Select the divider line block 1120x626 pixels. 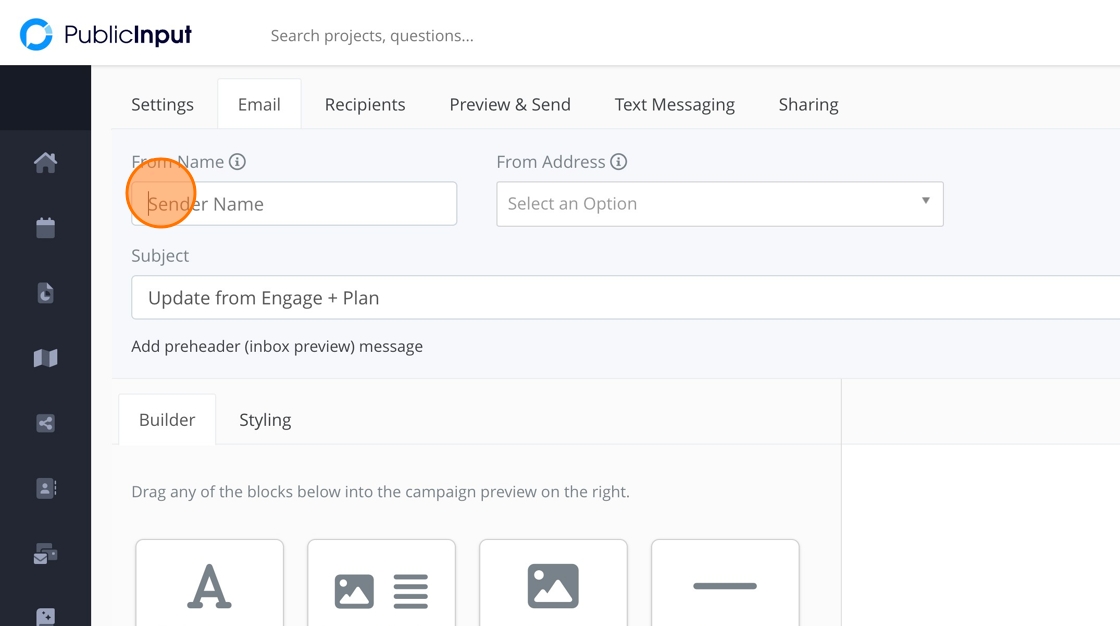click(725, 586)
